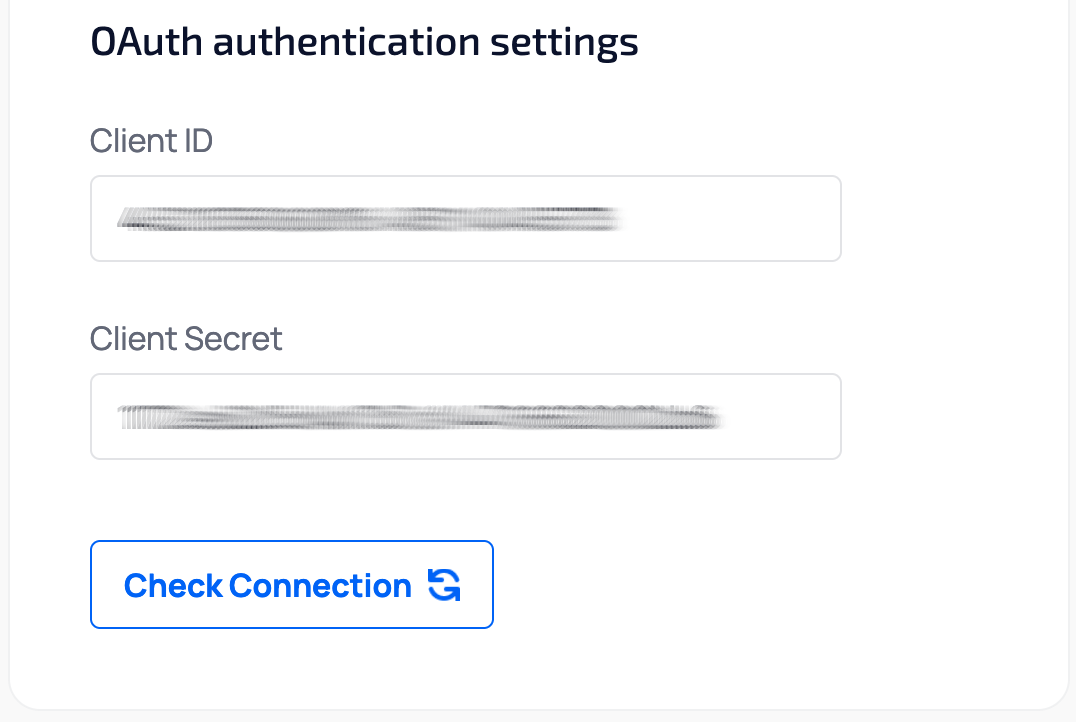This screenshot has height=722, width=1076.
Task: Focus the Client Secret input field
Action: pos(465,417)
